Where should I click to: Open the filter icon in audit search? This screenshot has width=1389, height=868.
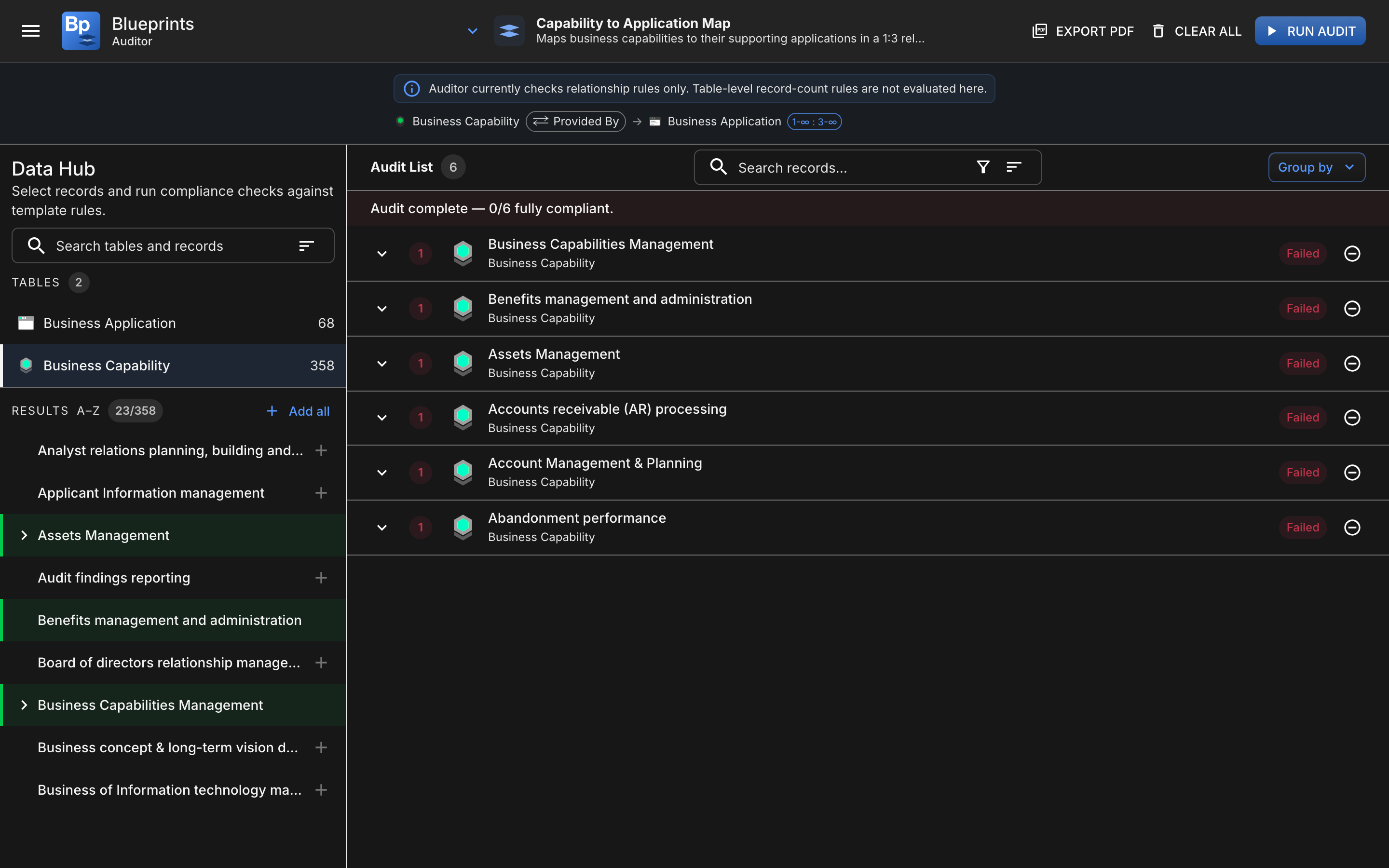tap(982, 167)
